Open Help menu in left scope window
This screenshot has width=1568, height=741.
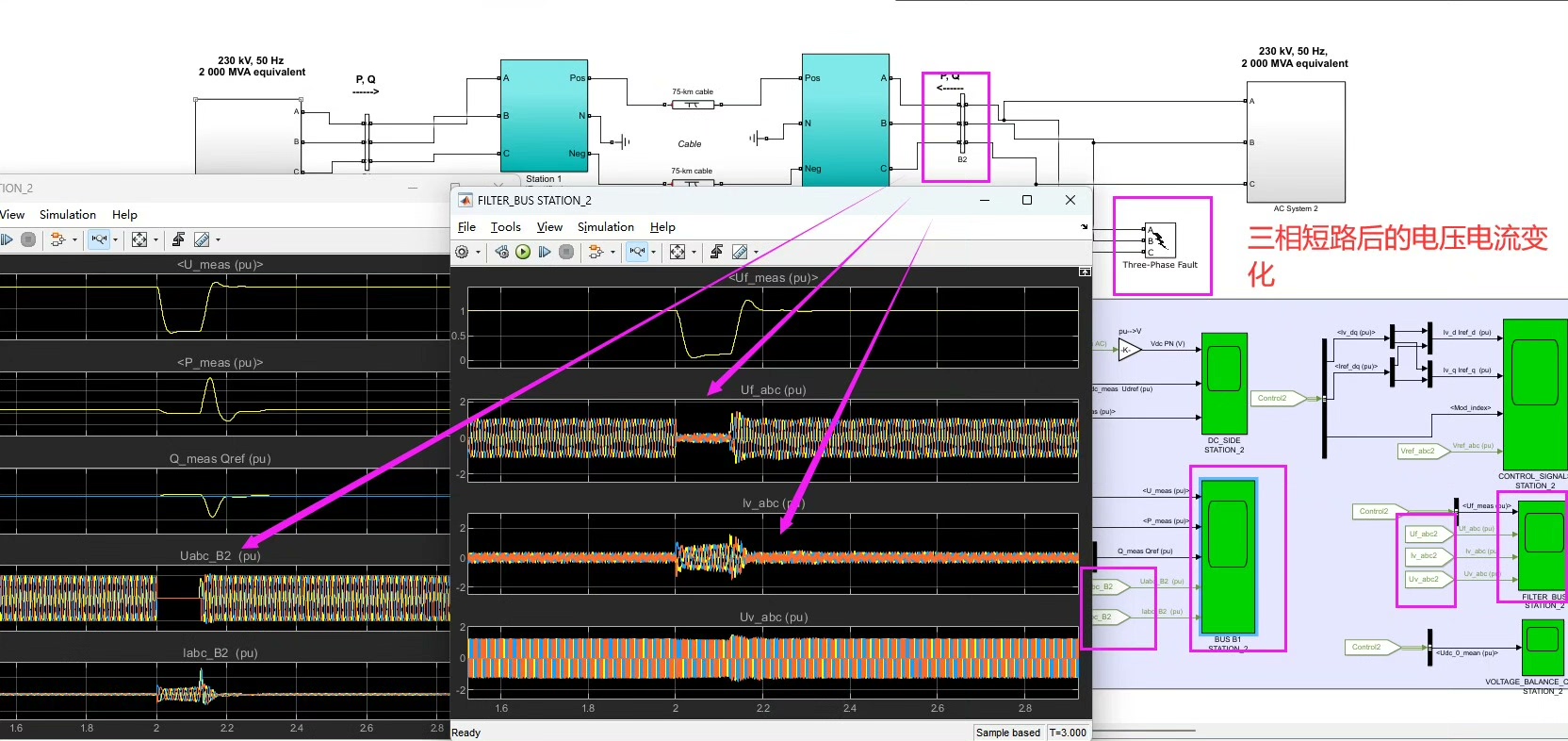click(124, 215)
